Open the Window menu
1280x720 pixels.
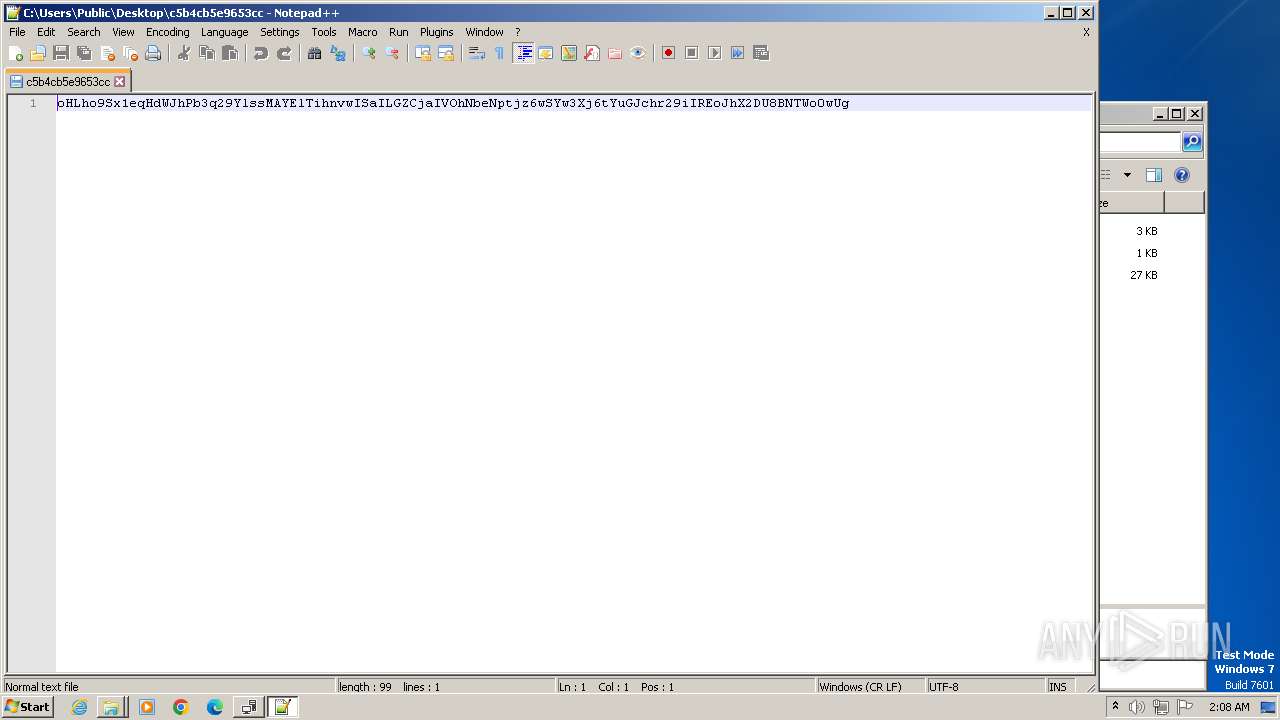coord(484,32)
